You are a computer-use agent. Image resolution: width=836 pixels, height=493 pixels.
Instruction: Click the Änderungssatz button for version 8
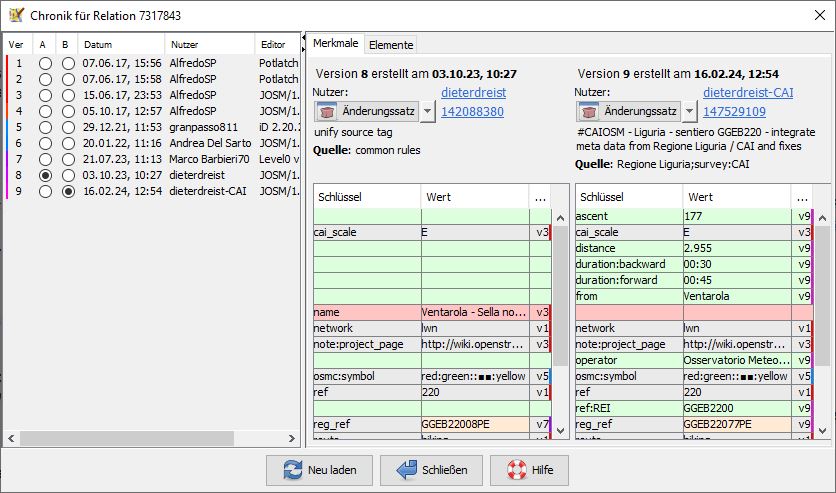(367, 111)
